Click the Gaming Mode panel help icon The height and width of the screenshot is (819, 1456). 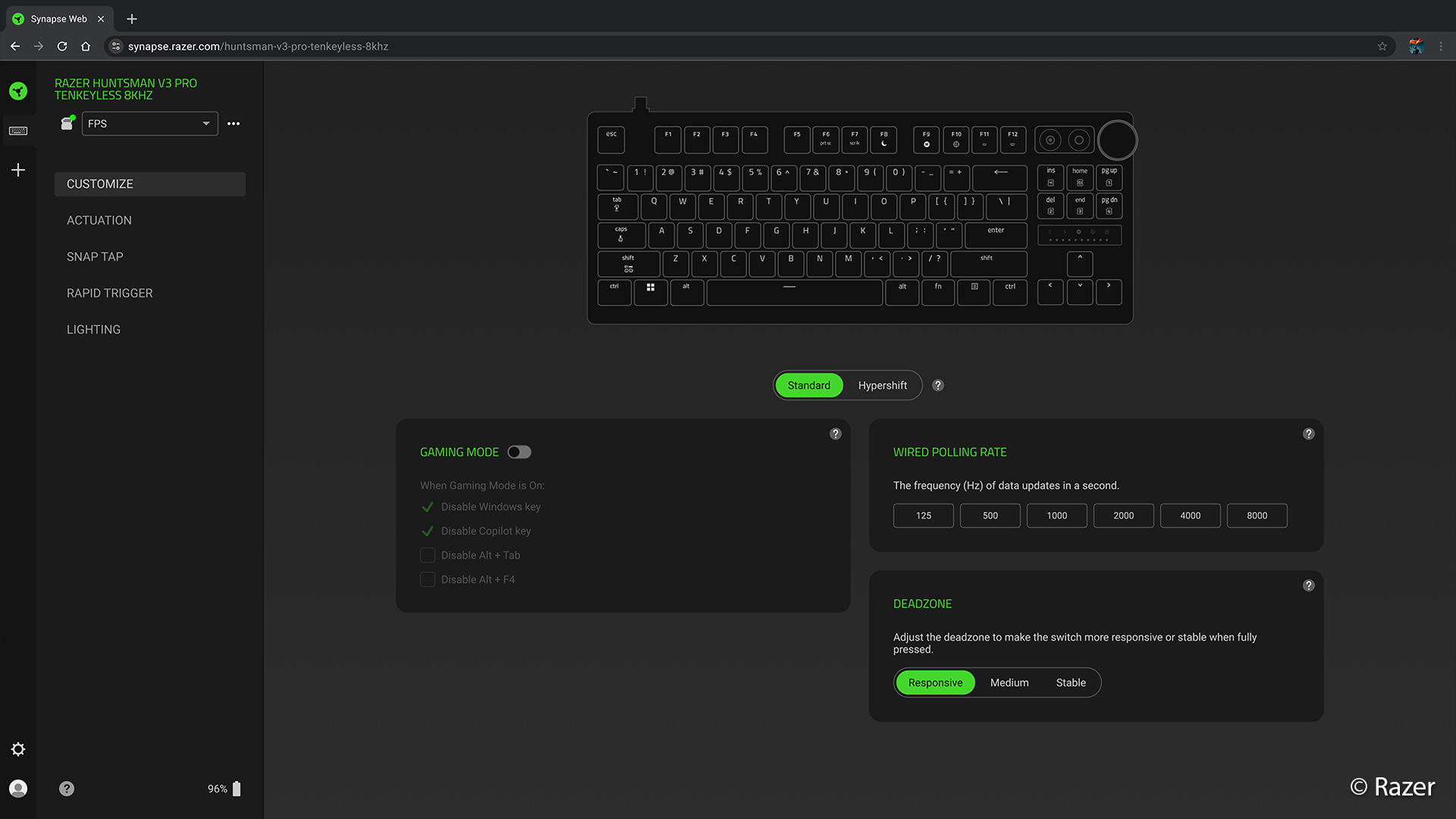[x=836, y=434]
